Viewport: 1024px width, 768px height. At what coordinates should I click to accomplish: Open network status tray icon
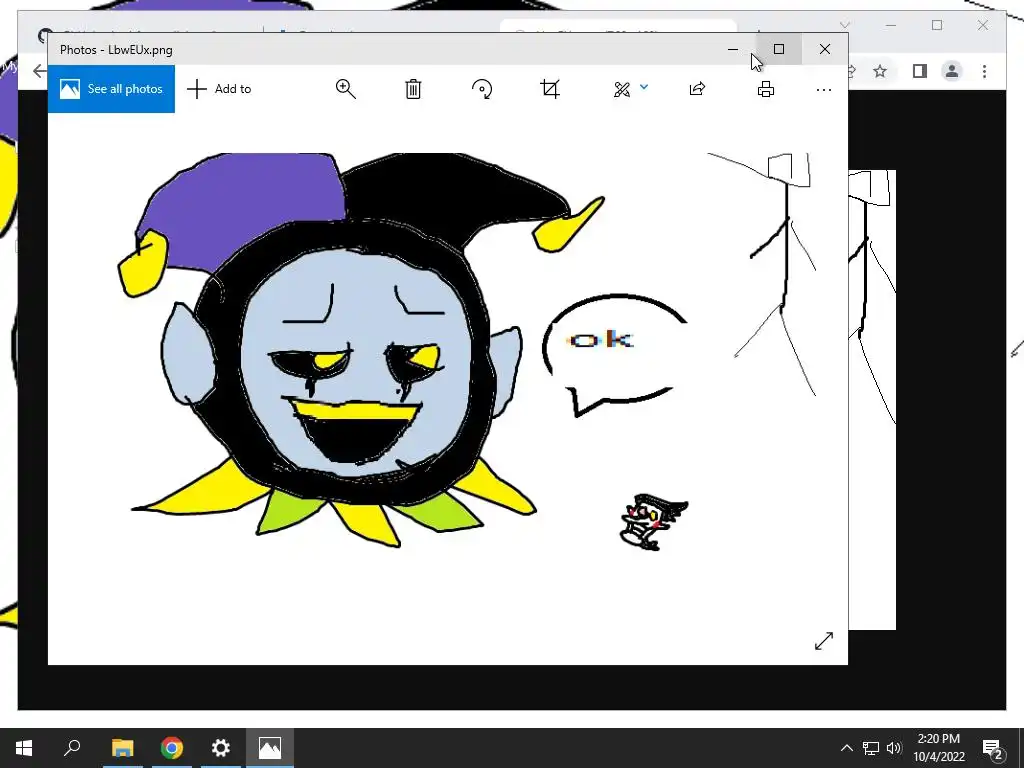(871, 748)
